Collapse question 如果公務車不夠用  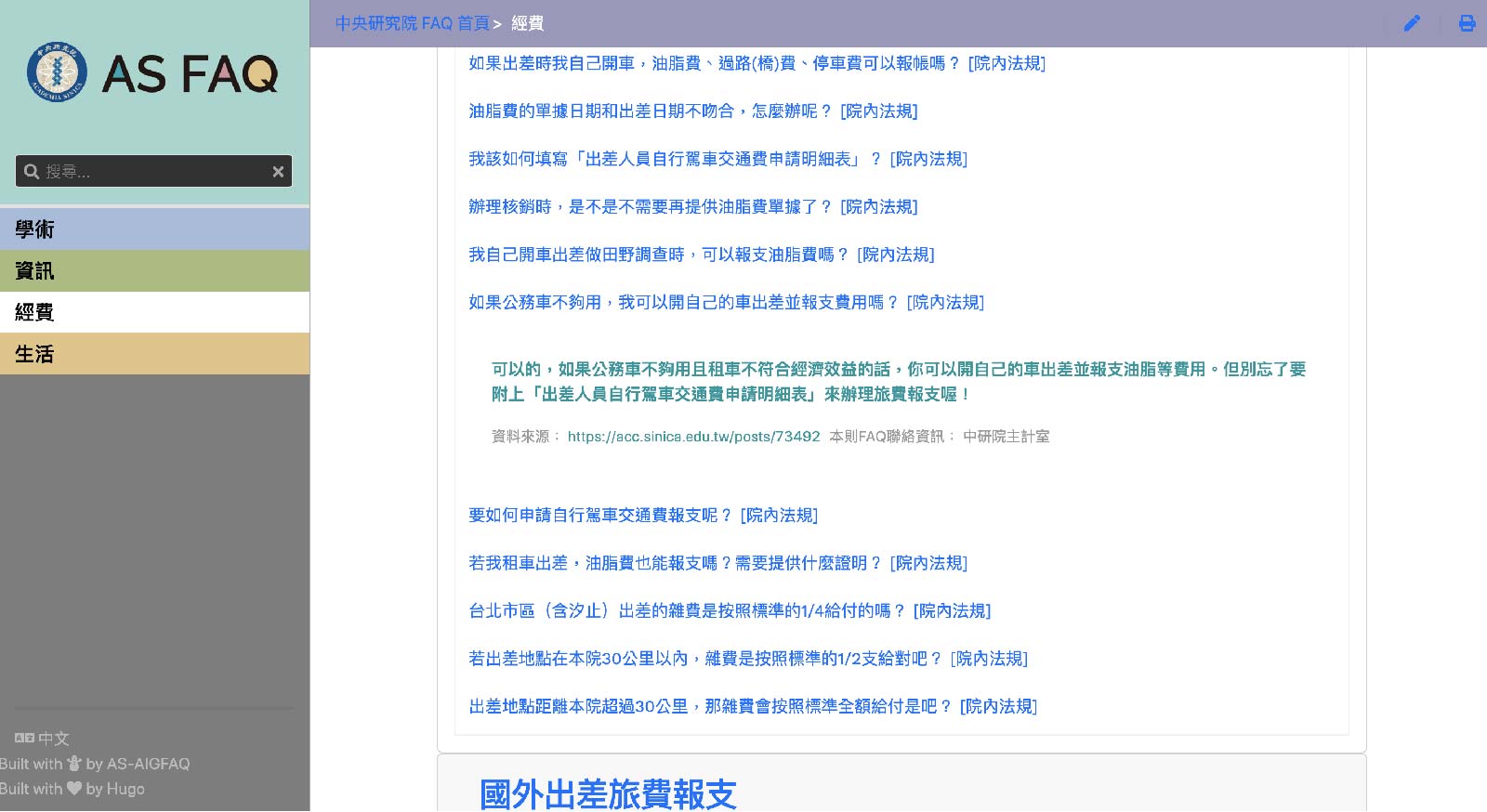click(x=726, y=303)
